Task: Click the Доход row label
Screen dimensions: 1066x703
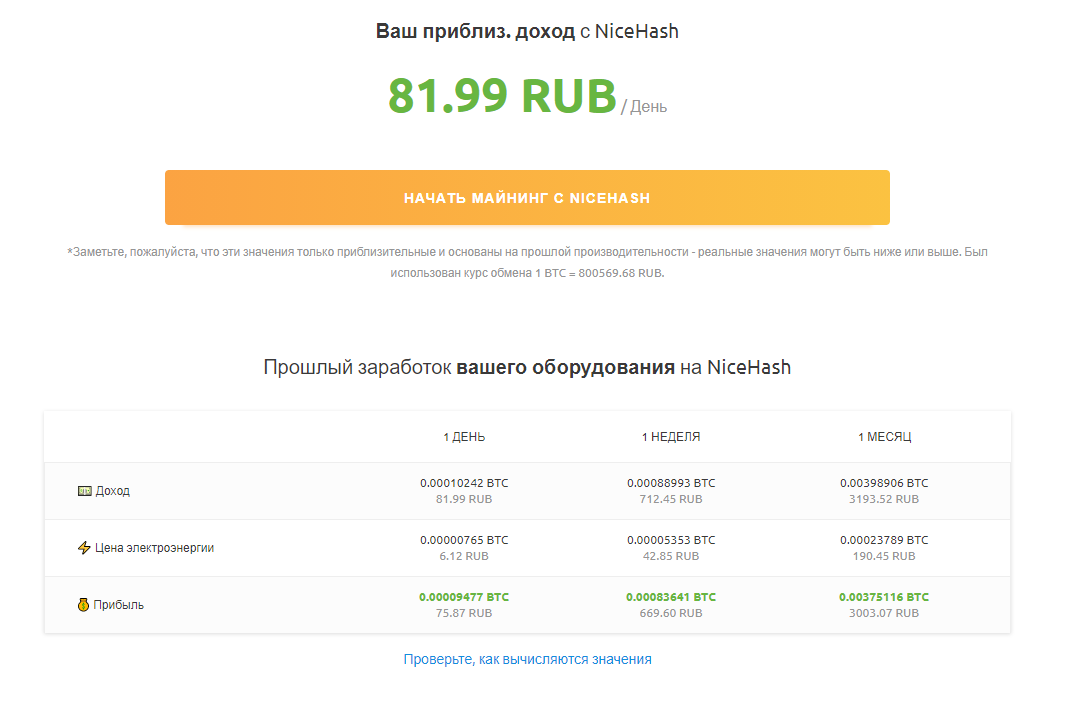Action: 115,490
